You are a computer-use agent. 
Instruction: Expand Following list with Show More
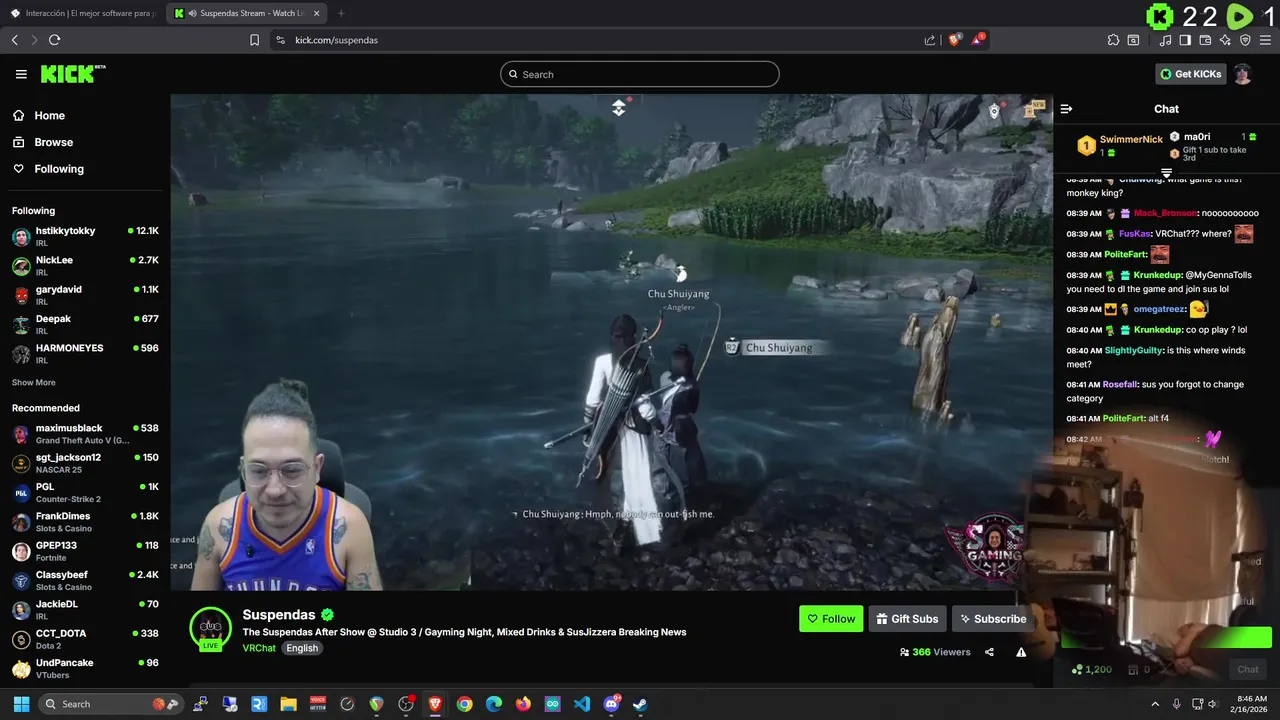pos(33,383)
